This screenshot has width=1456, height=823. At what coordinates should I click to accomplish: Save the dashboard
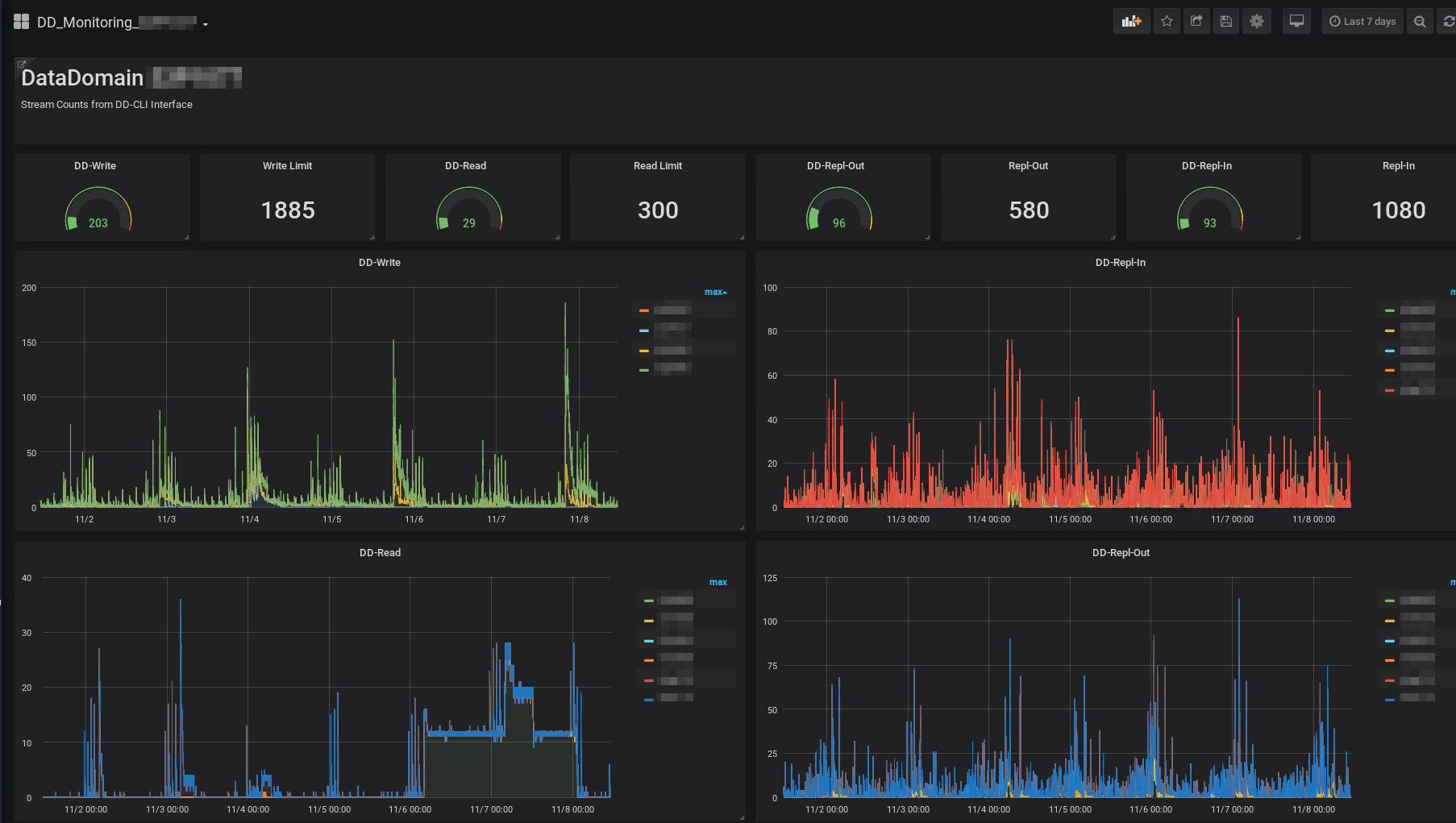tap(1226, 22)
